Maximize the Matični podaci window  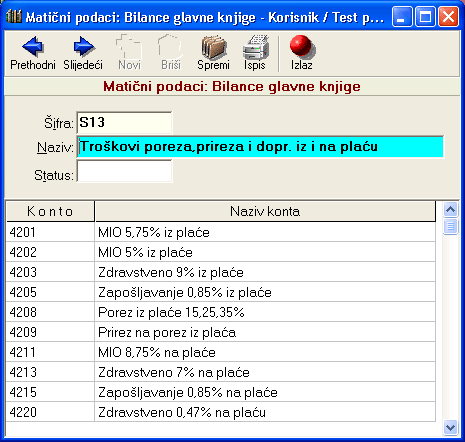(425, 16)
